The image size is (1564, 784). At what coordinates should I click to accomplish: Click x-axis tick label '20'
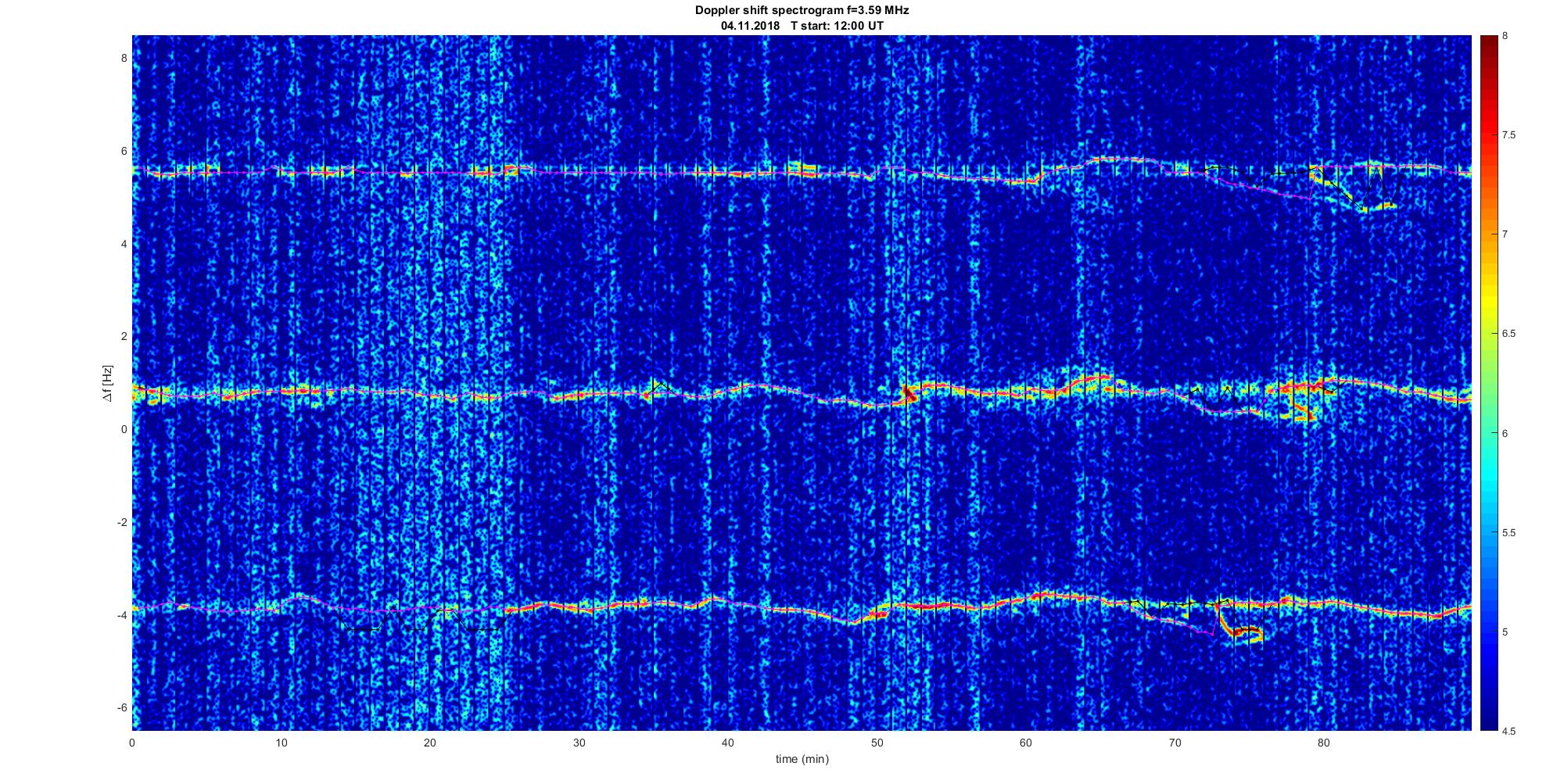(x=430, y=743)
